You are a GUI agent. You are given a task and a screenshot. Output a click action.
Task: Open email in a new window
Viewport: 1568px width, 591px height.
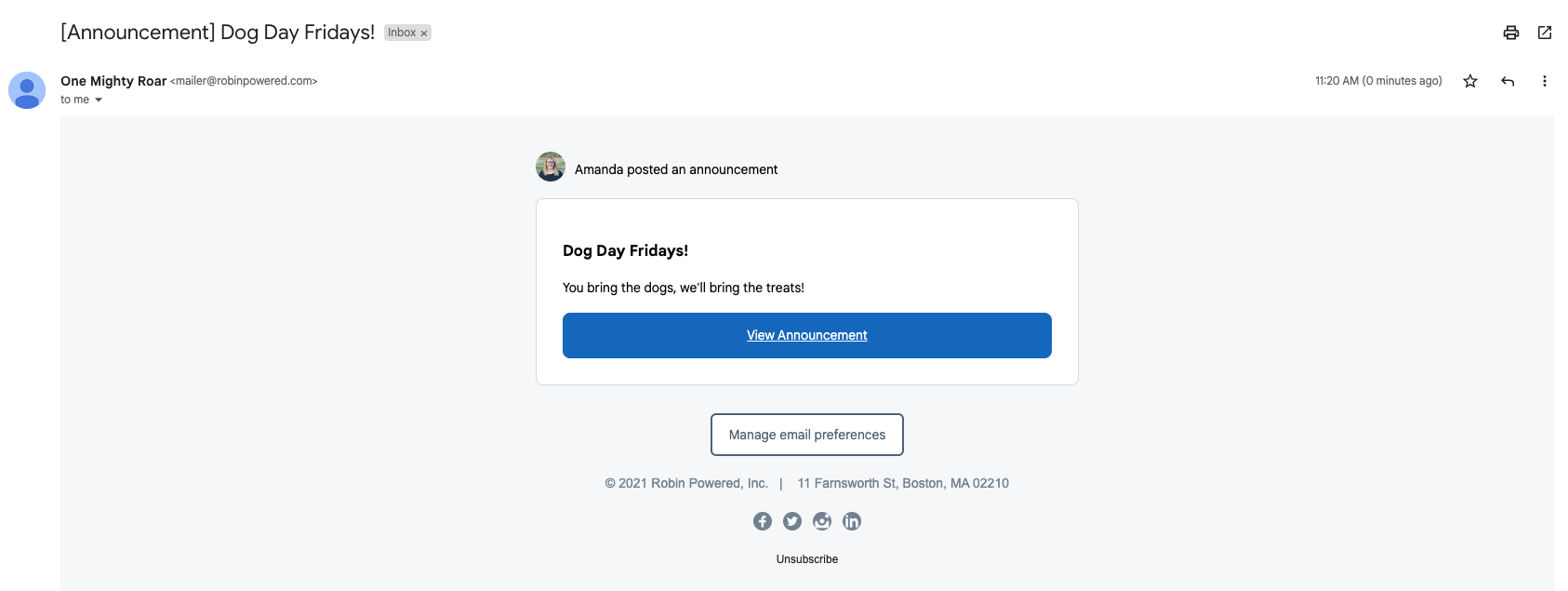1545,33
